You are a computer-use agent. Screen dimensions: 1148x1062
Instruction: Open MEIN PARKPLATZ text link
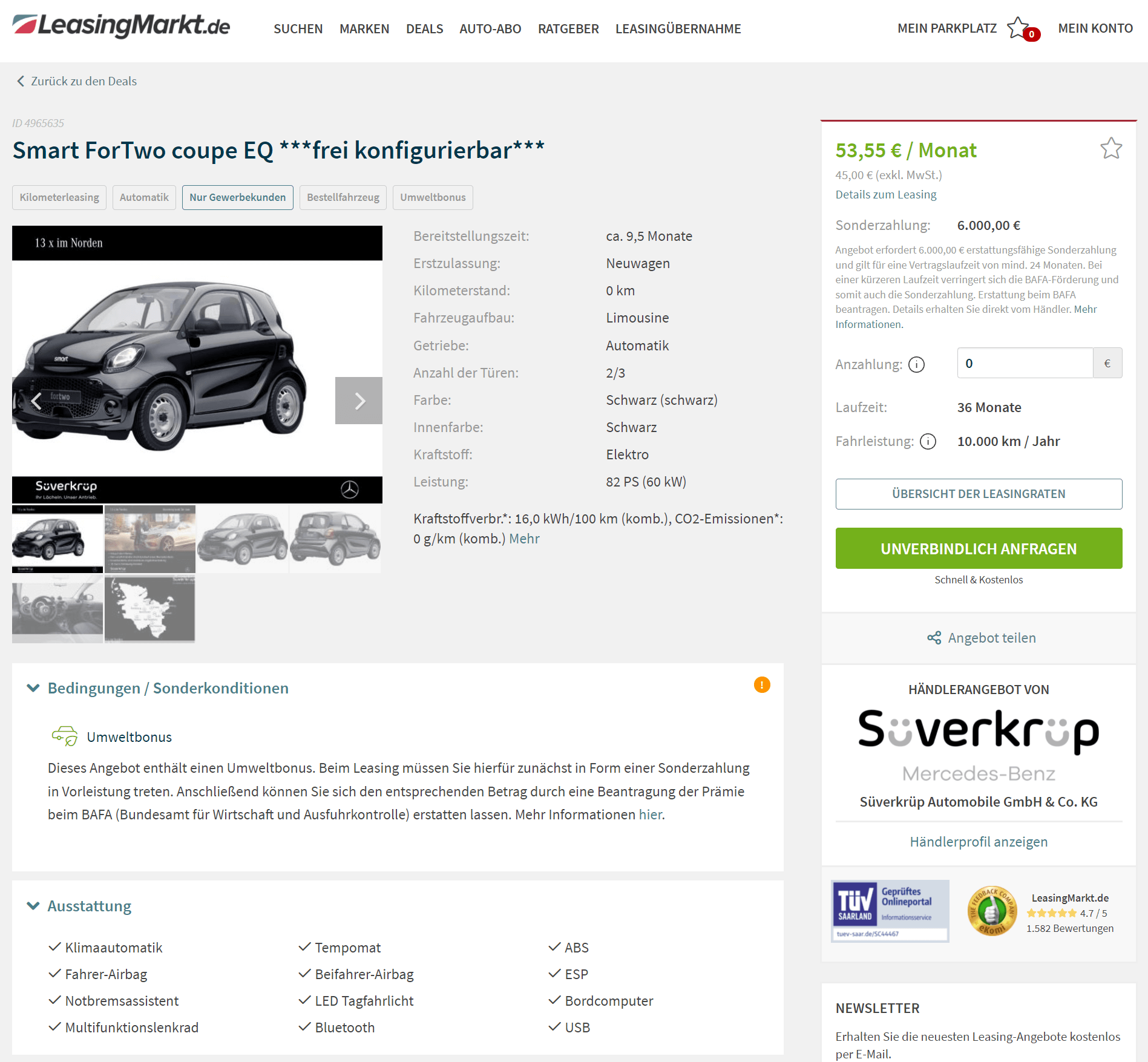click(x=947, y=28)
